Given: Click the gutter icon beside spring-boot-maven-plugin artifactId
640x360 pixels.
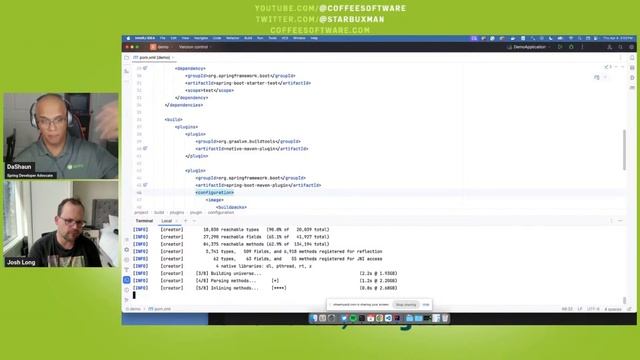Looking at the screenshot, I should pos(145,185).
